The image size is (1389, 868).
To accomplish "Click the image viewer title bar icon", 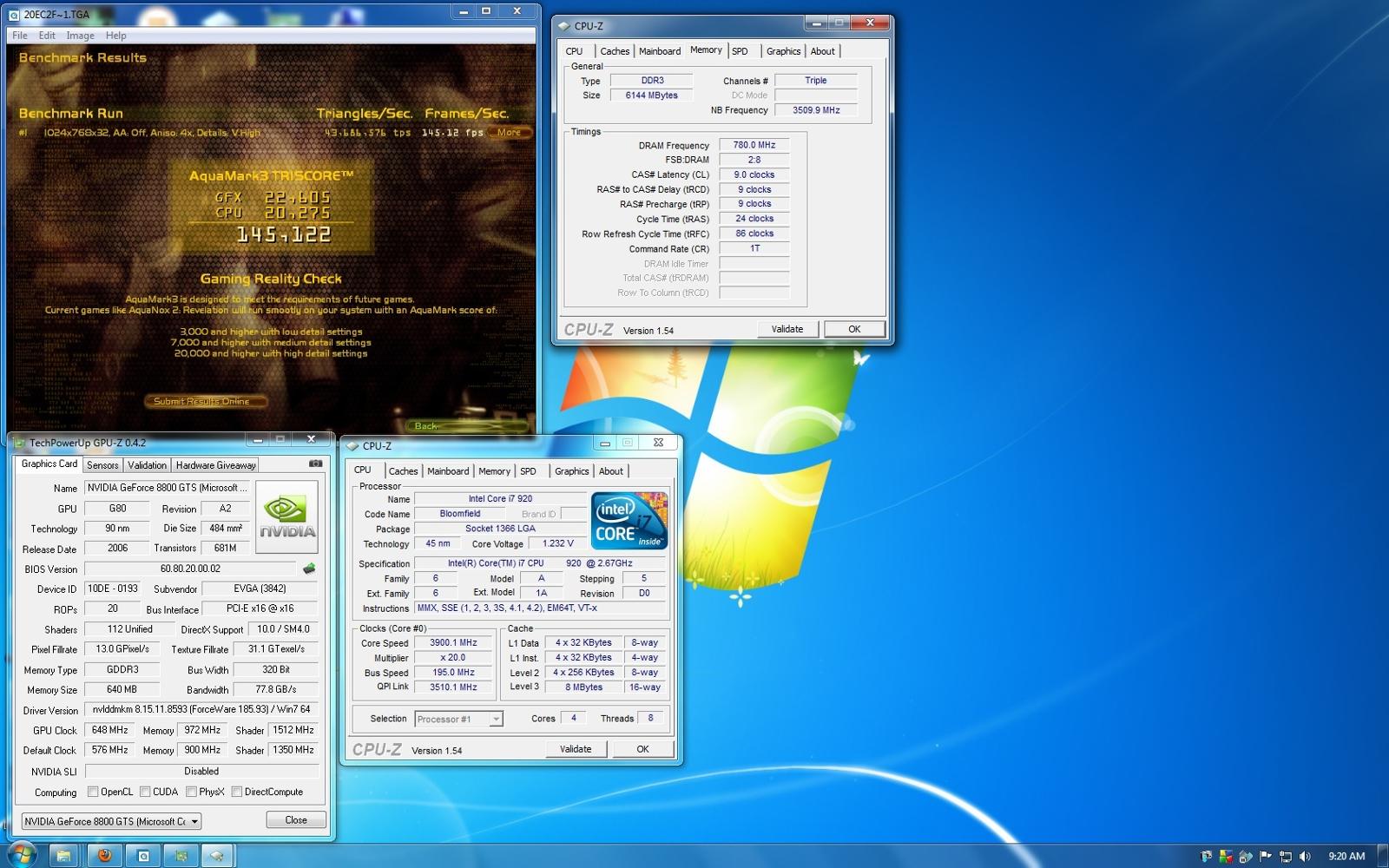I will [14, 14].
